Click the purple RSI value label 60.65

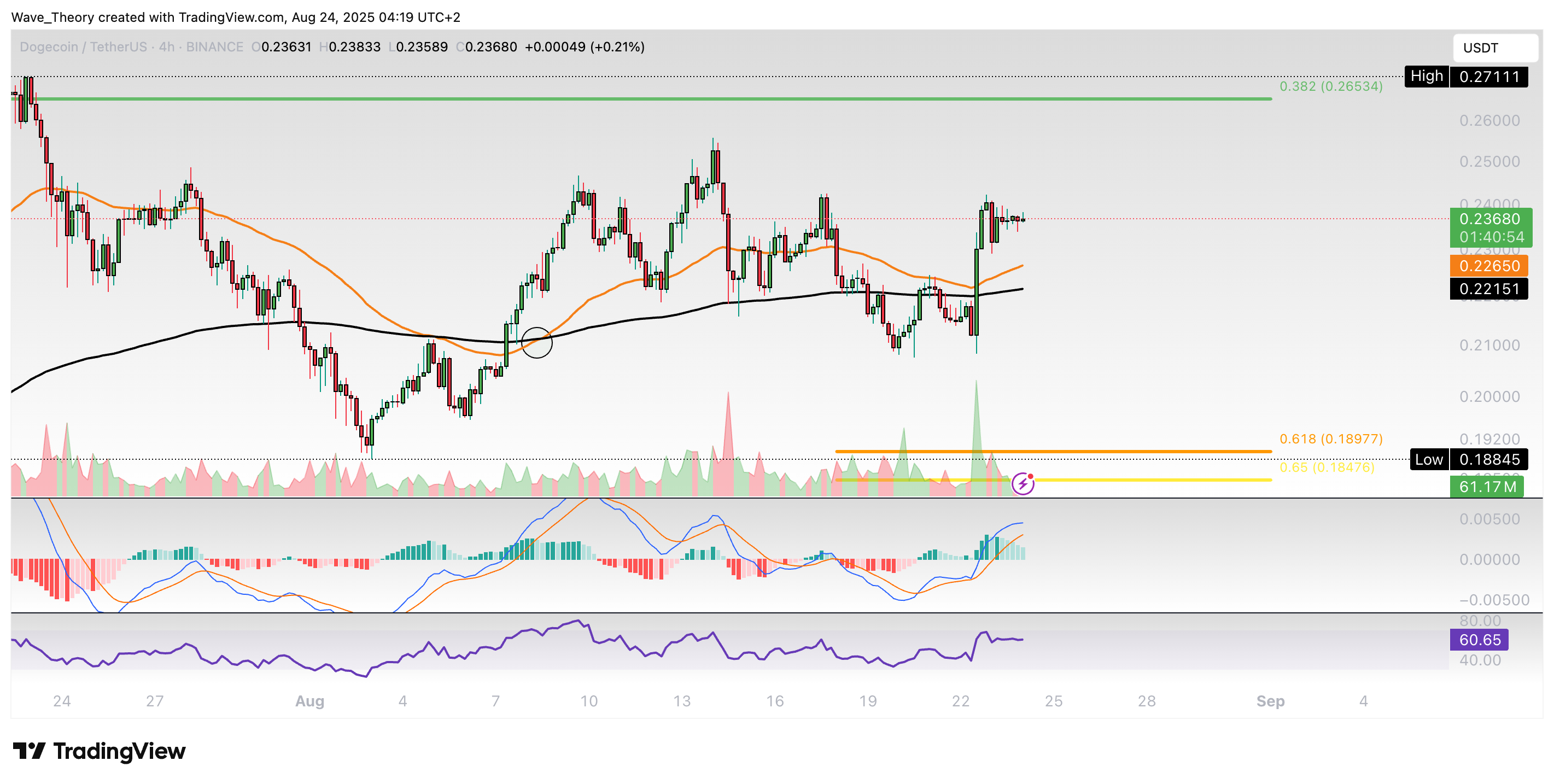click(x=1479, y=640)
